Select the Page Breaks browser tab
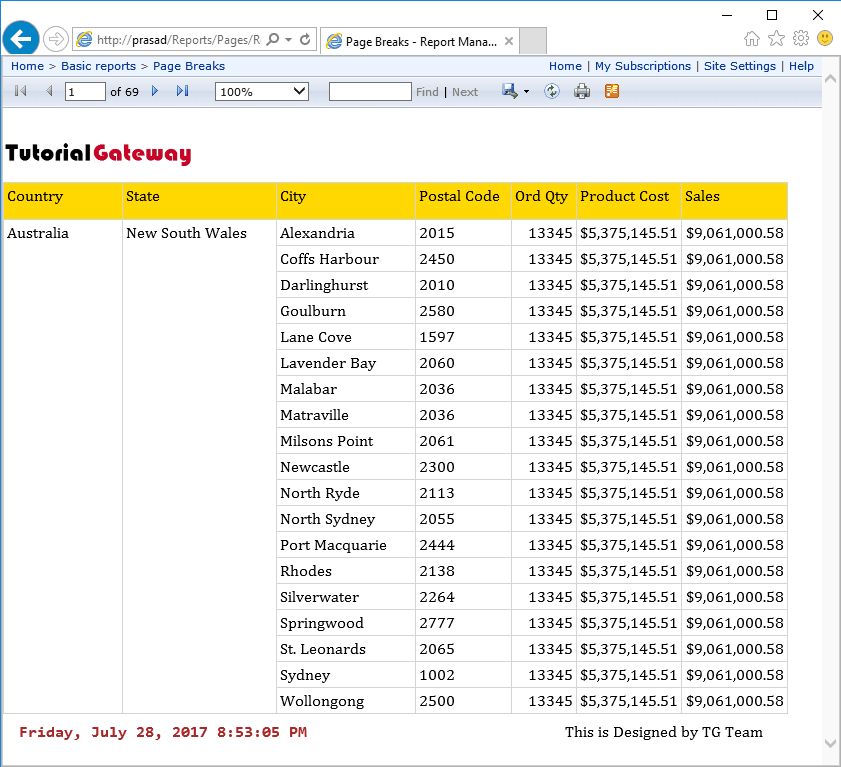This screenshot has width=841, height=767. coord(420,41)
